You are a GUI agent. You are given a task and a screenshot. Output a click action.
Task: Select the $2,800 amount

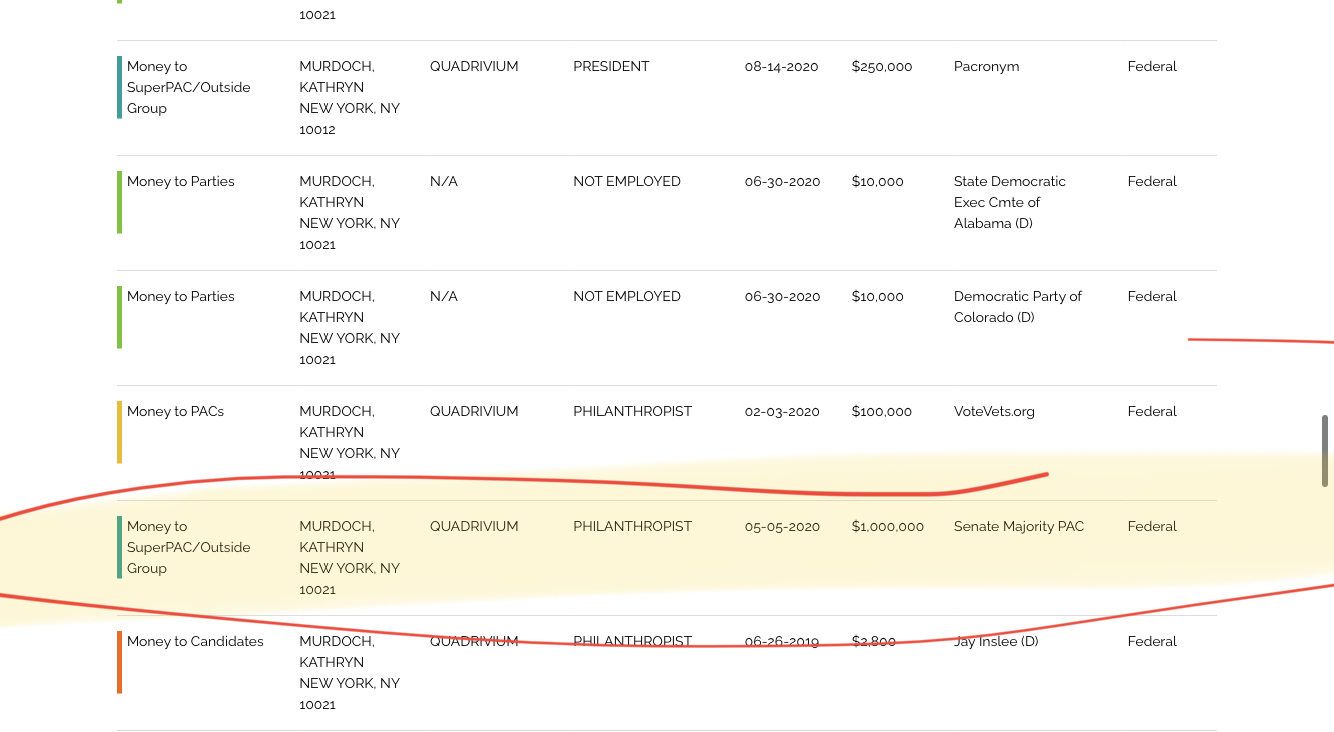coord(874,641)
